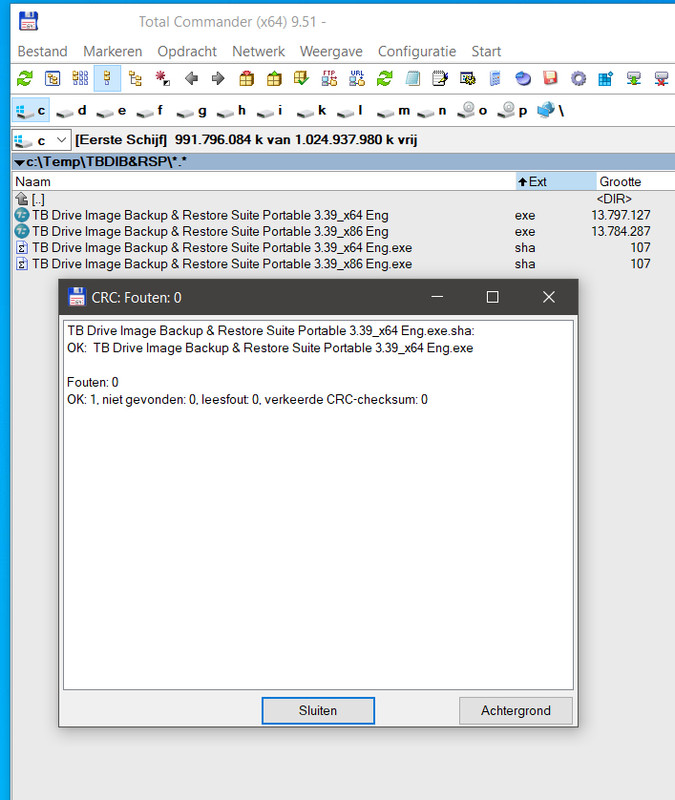Open the URL new connection icon
675x800 pixels.
[357, 79]
